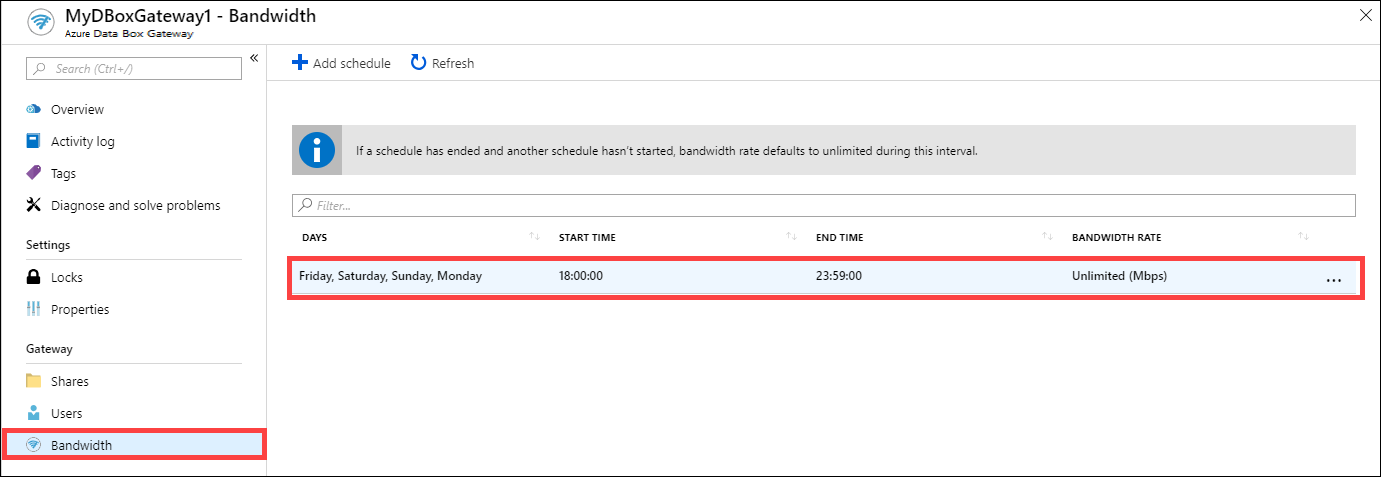Viewport: 1381px width, 477px height.
Task: Click the Add schedule button
Action: pos(341,63)
